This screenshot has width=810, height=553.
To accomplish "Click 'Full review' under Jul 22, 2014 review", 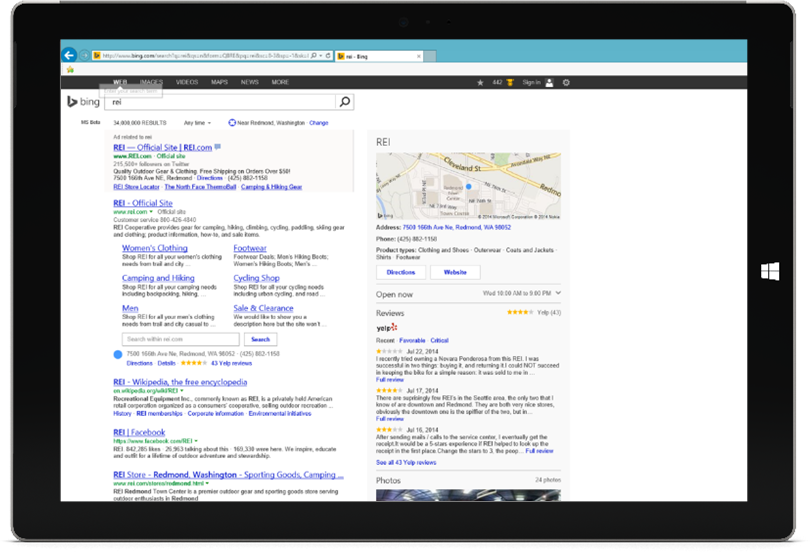I will click(390, 380).
